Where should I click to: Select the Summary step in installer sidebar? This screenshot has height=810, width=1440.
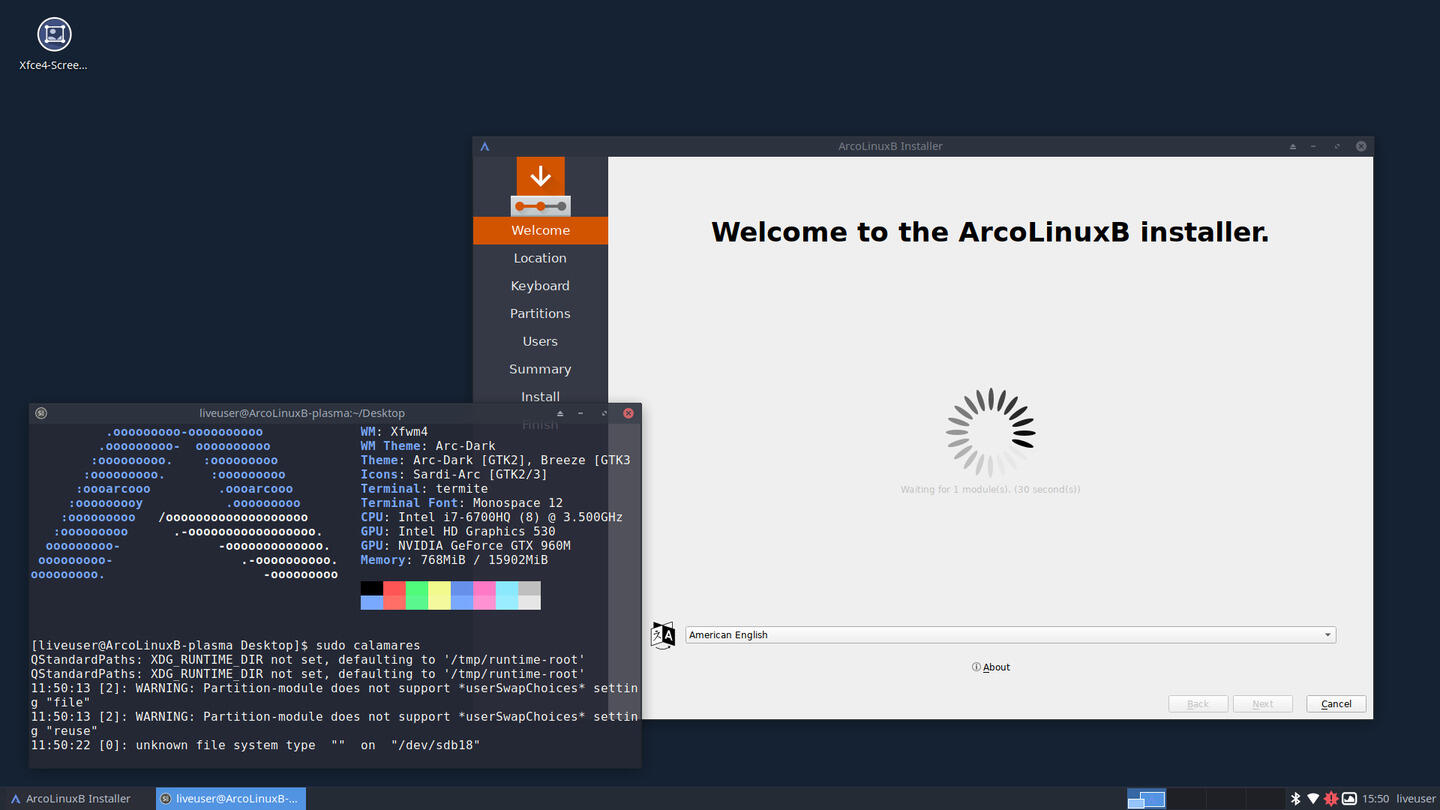point(540,369)
